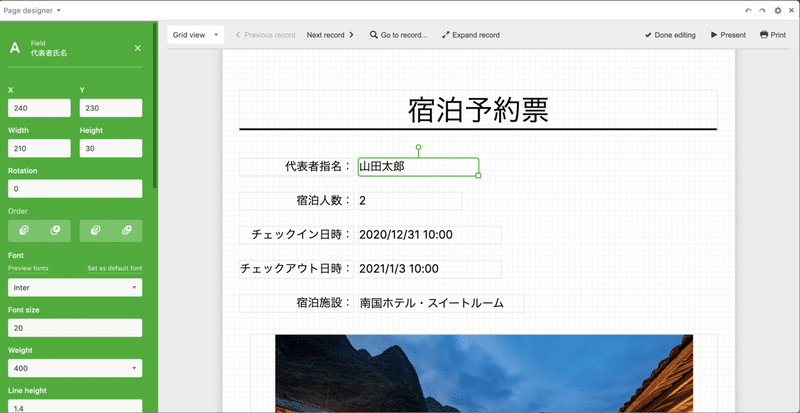The height and width of the screenshot is (413, 800).
Task: Select the チェックイン日時： label
Action: point(296,235)
